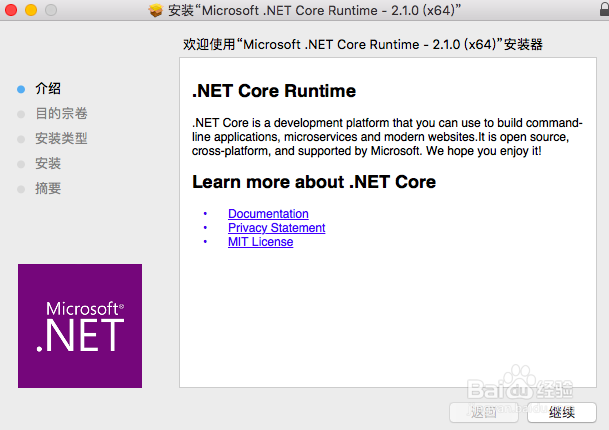The height and width of the screenshot is (430, 609).
Task: Click the Microsoft .NET logo image
Action: 80,326
